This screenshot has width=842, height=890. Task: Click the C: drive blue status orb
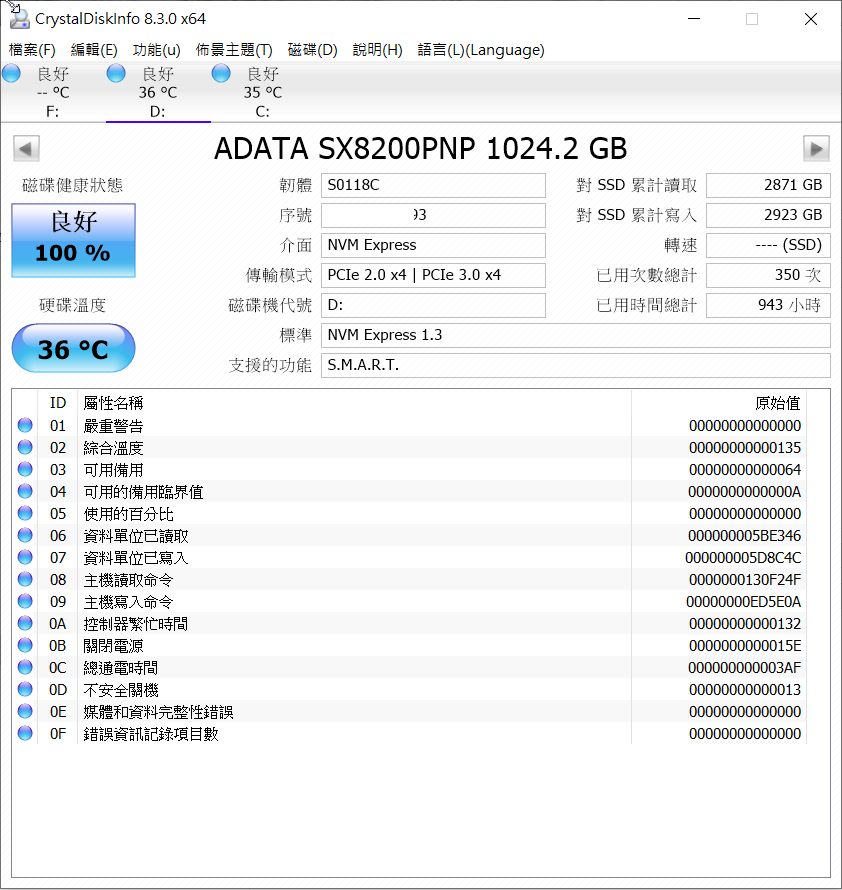coord(221,73)
